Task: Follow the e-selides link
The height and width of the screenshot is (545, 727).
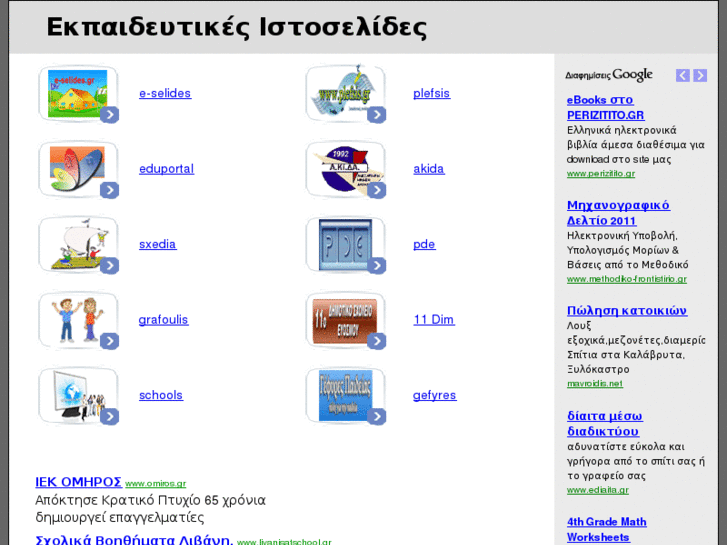Action: tap(165, 93)
